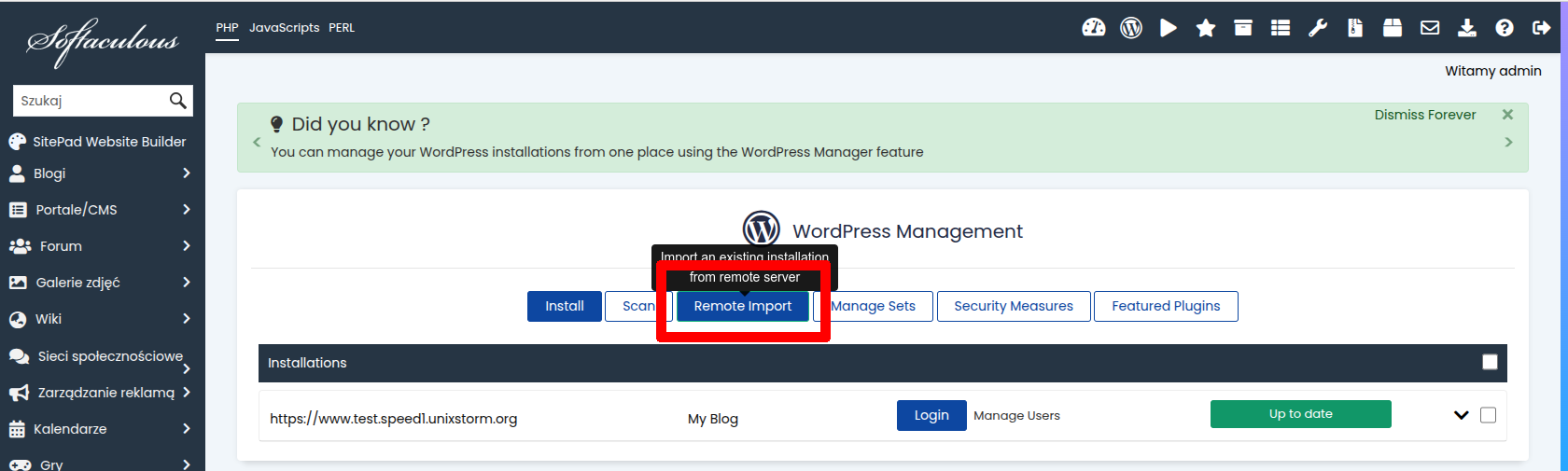Expand the Sieci społecznościowe chevron

point(187,368)
